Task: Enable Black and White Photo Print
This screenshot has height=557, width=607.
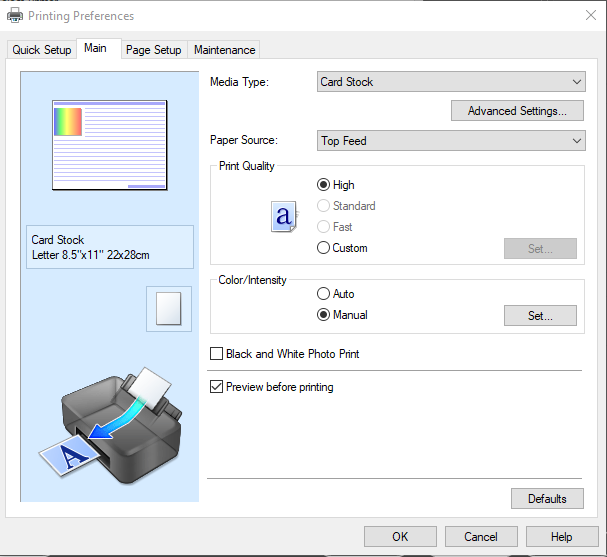Action: (285, 354)
